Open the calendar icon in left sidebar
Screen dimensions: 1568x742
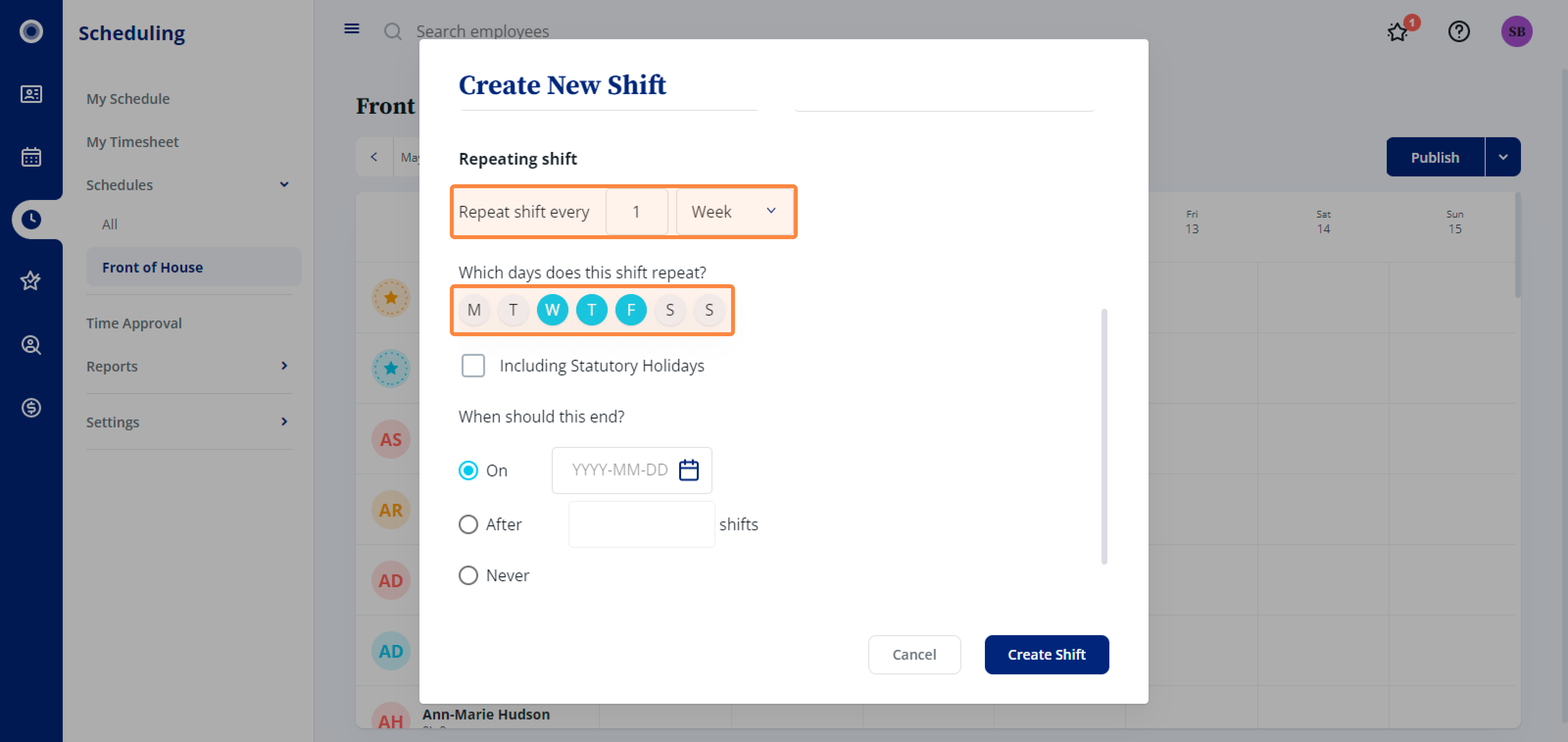(31, 156)
